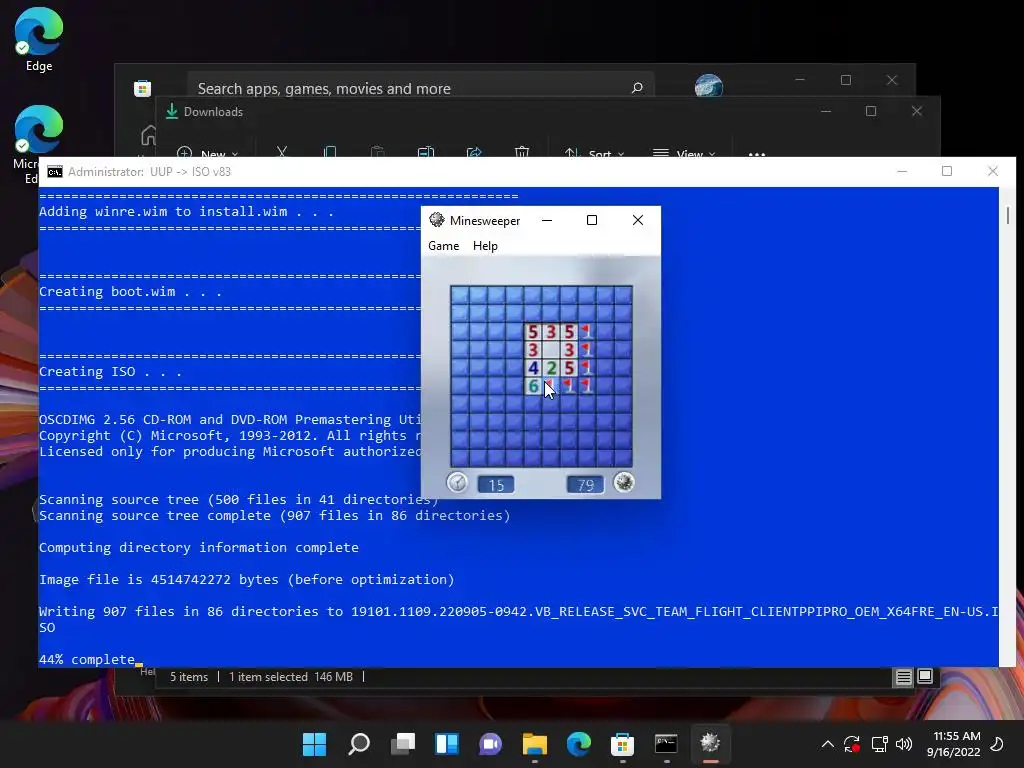Open the Windows Start menu

point(314,744)
